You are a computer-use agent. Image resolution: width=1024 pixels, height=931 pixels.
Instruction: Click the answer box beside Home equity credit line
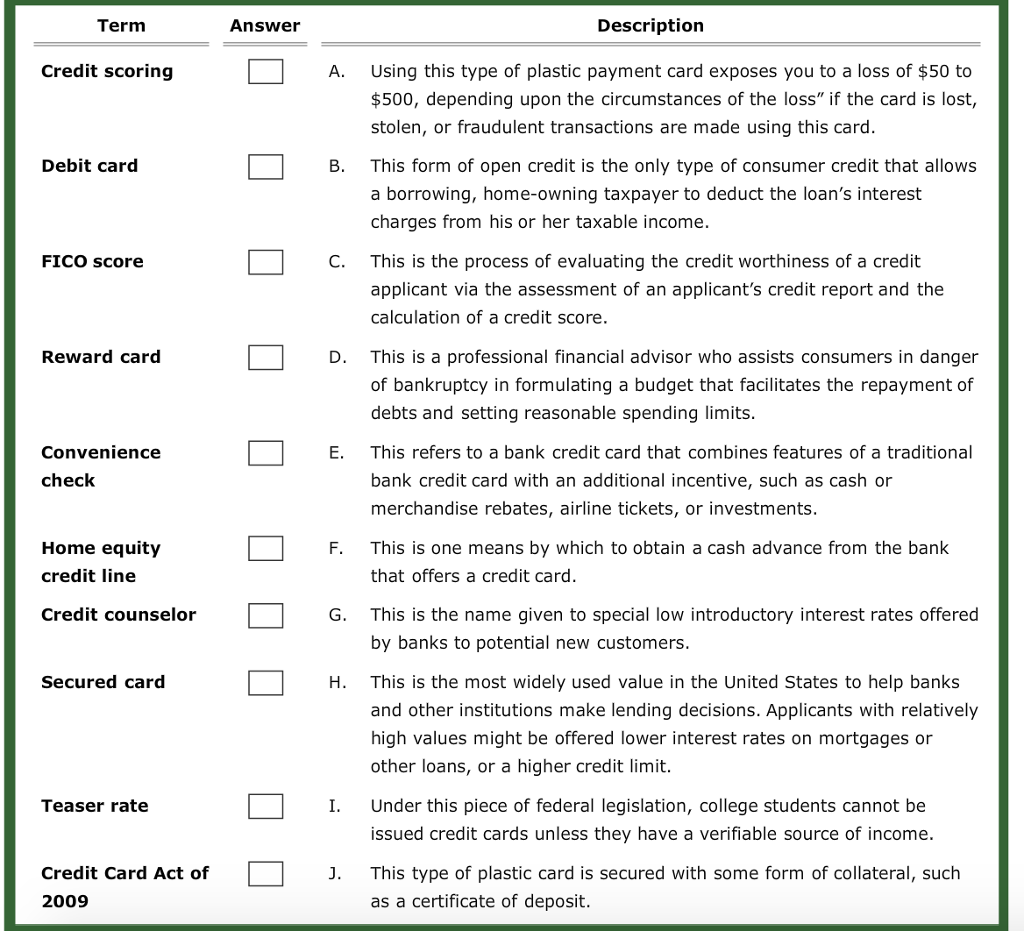pyautogui.click(x=264, y=548)
